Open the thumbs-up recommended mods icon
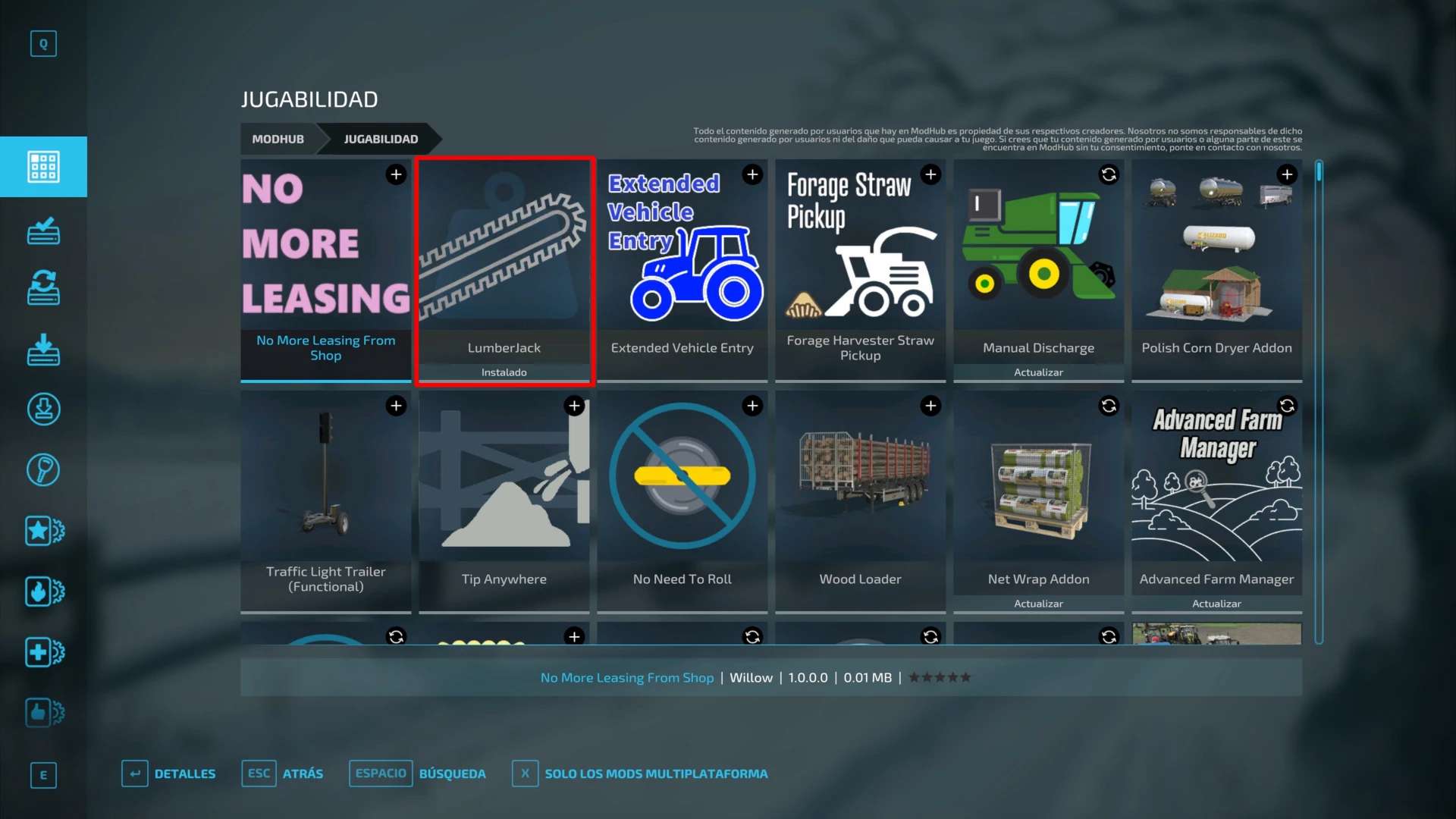This screenshot has height=819, width=1456. [x=43, y=713]
